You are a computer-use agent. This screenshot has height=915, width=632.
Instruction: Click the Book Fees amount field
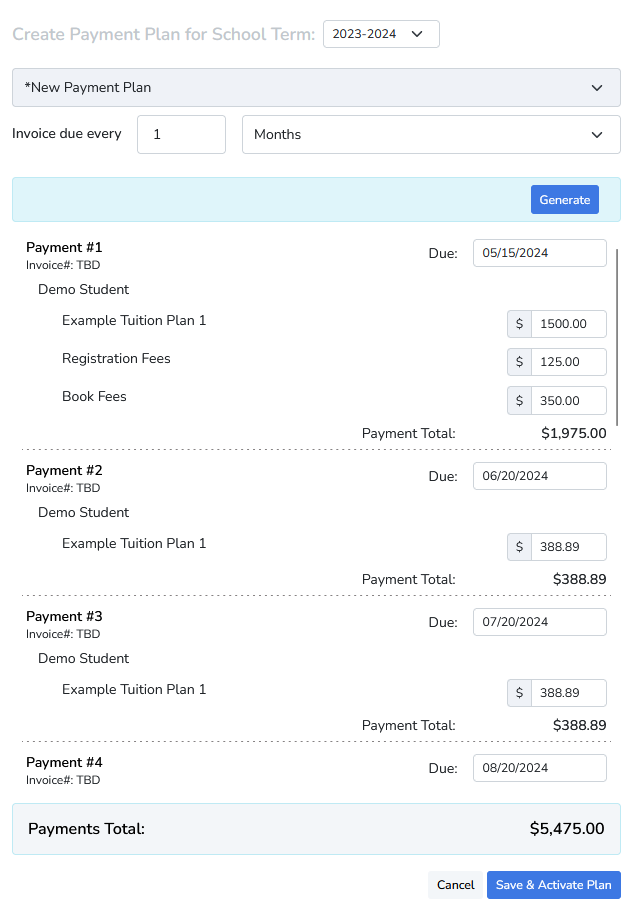point(569,400)
